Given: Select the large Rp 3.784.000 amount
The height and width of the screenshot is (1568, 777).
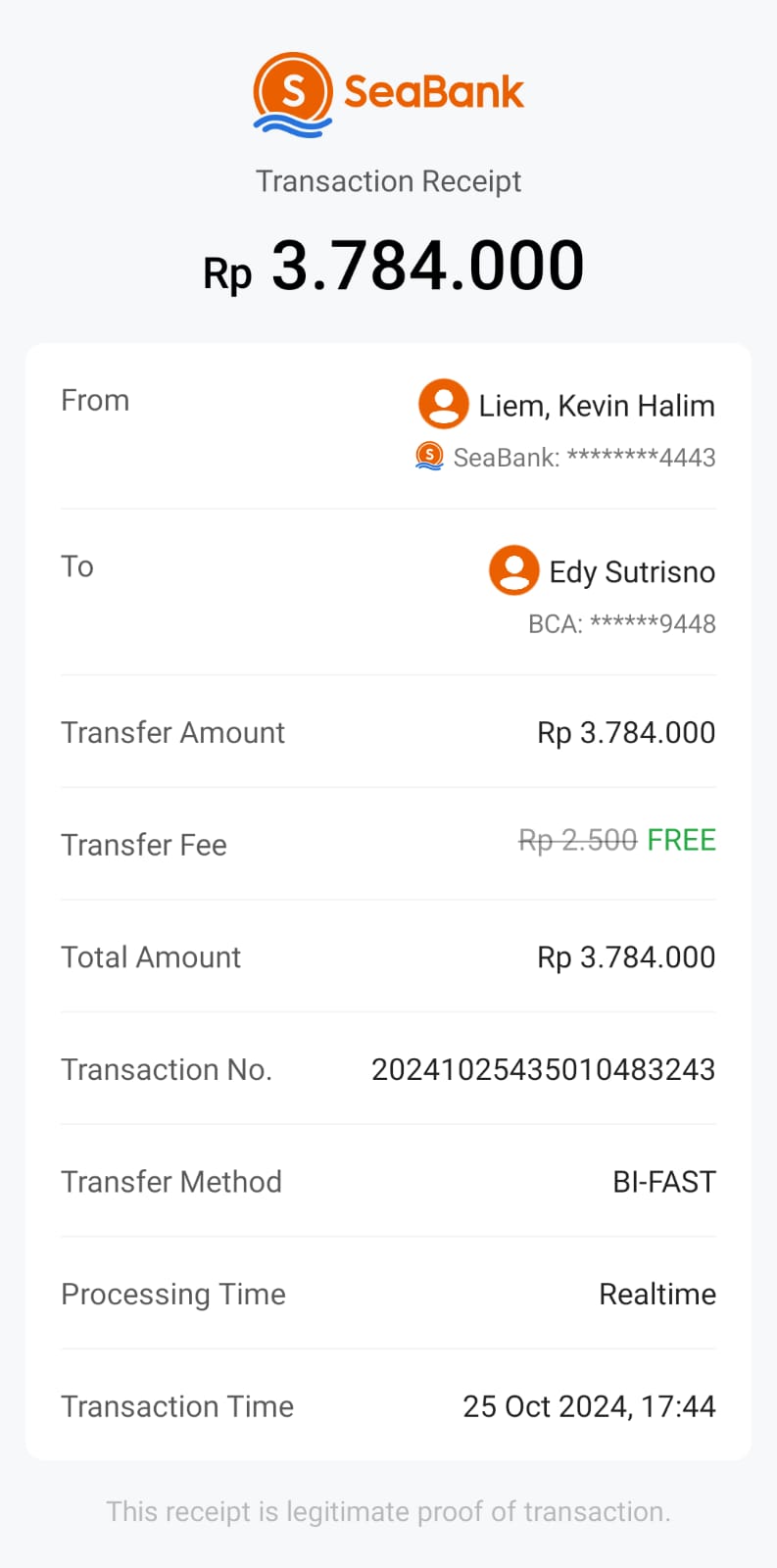Looking at the screenshot, I should (393, 267).
